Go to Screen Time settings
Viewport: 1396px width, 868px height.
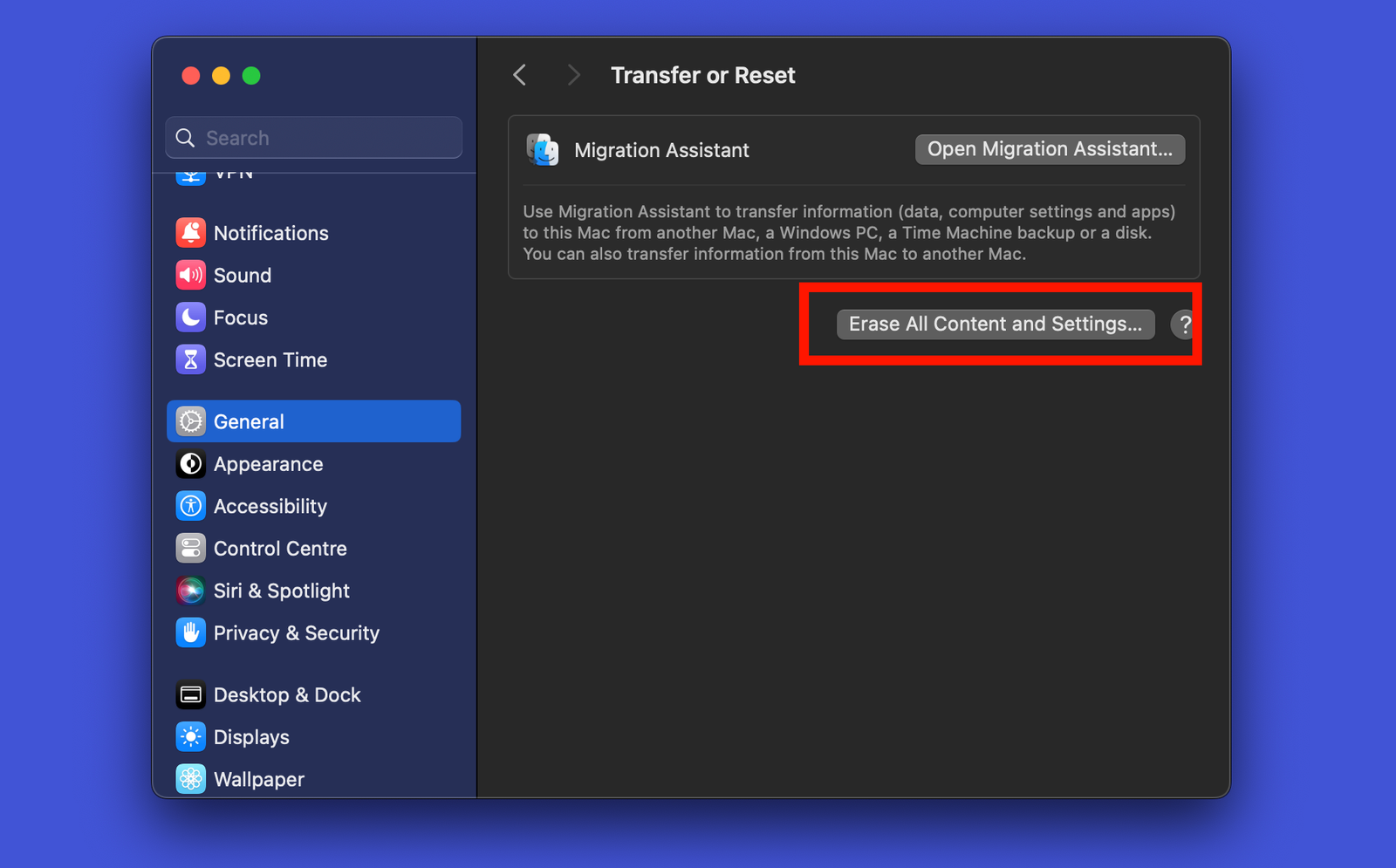[x=270, y=359]
